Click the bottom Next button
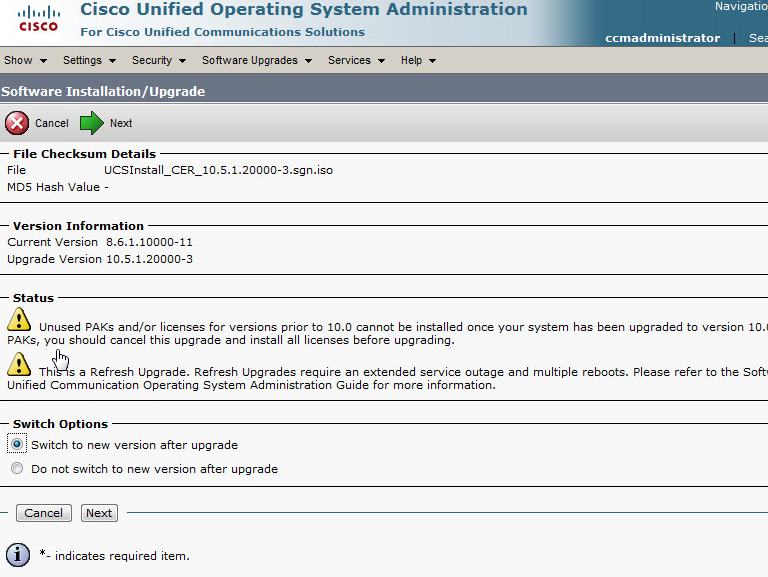768x577 pixels. point(99,513)
